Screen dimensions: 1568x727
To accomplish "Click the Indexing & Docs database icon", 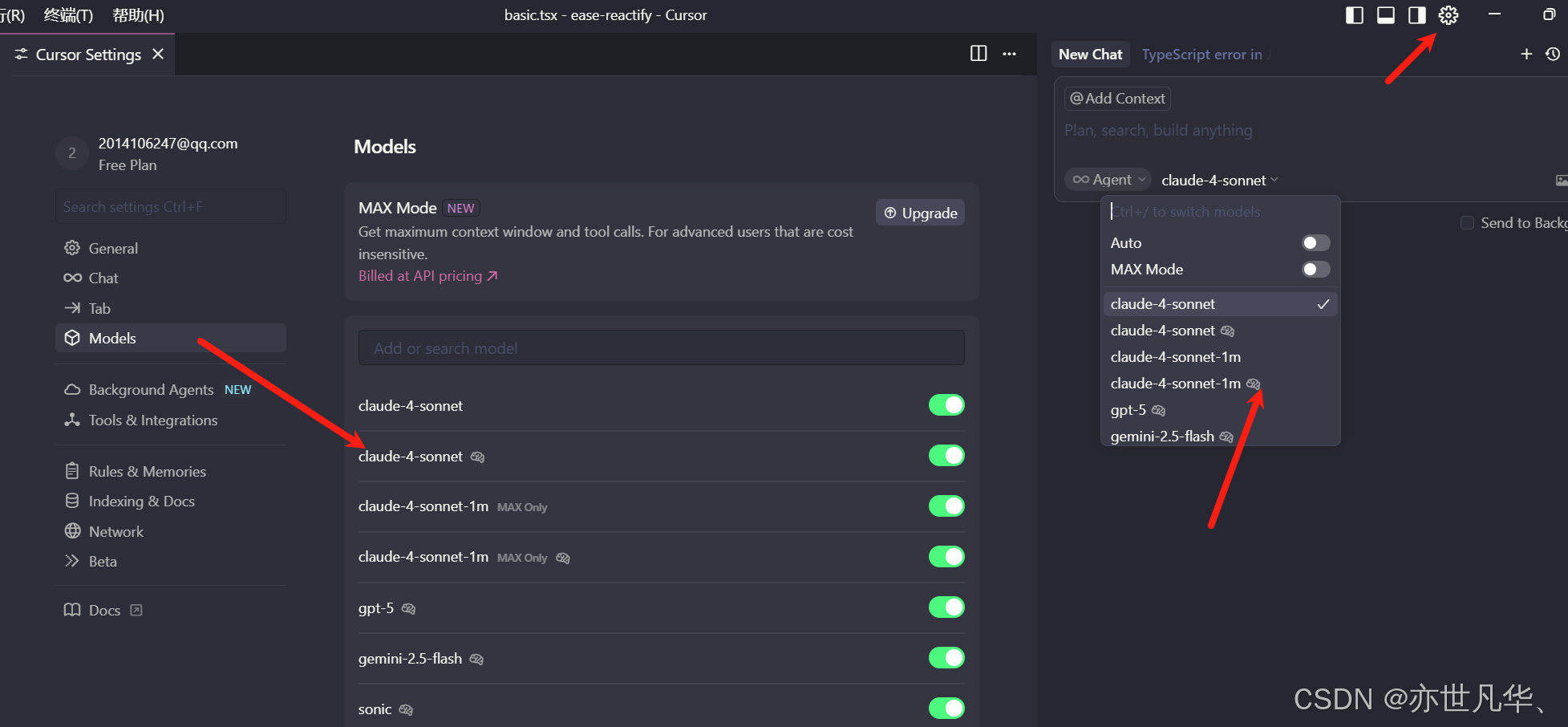I will click(72, 501).
